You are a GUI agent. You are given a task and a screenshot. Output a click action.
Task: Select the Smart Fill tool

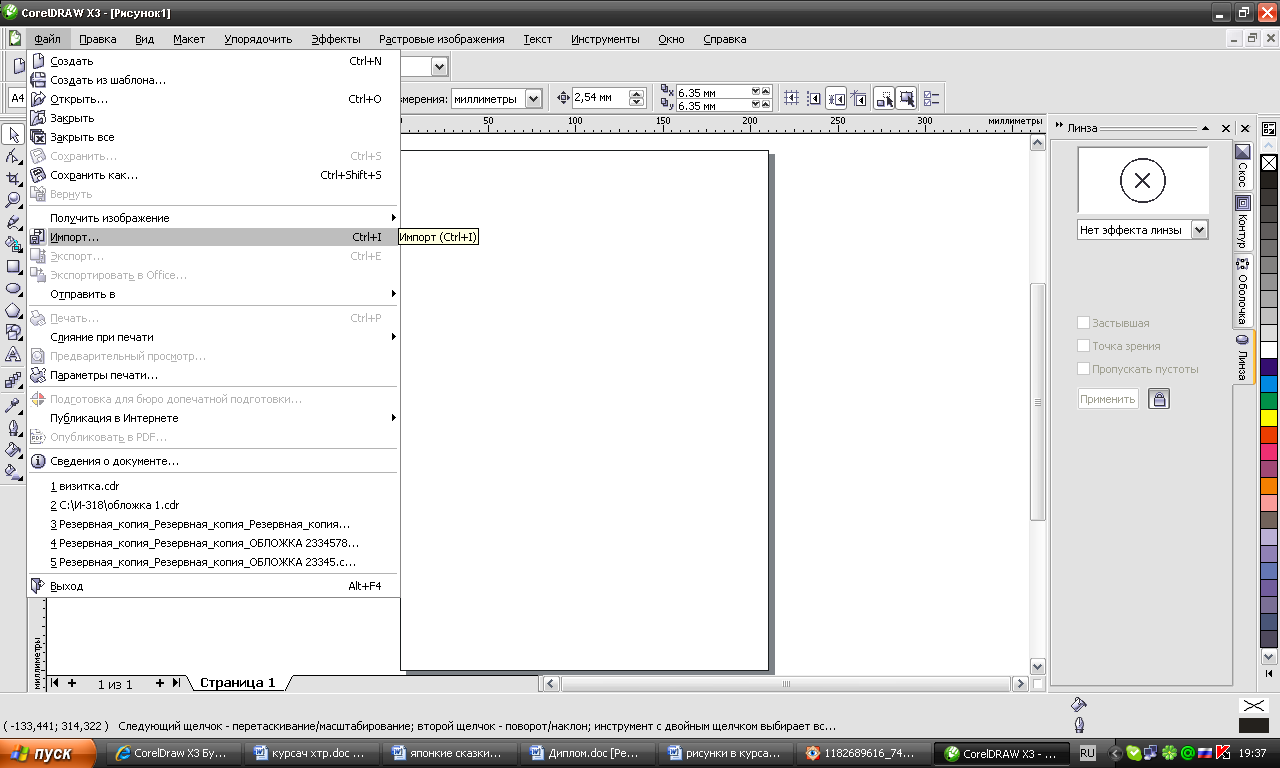pyautogui.click(x=13, y=244)
